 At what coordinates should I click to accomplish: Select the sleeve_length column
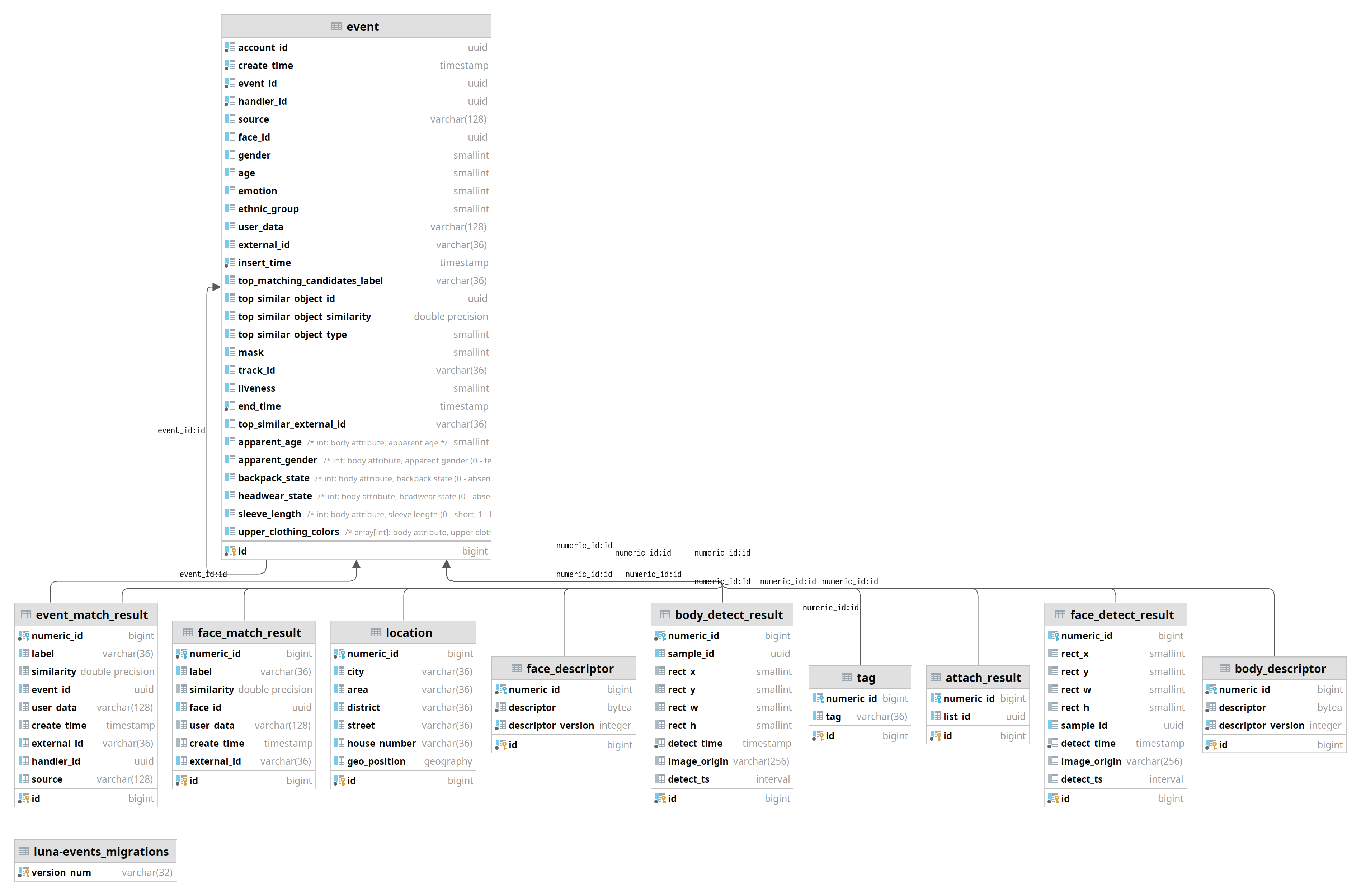click(356, 514)
